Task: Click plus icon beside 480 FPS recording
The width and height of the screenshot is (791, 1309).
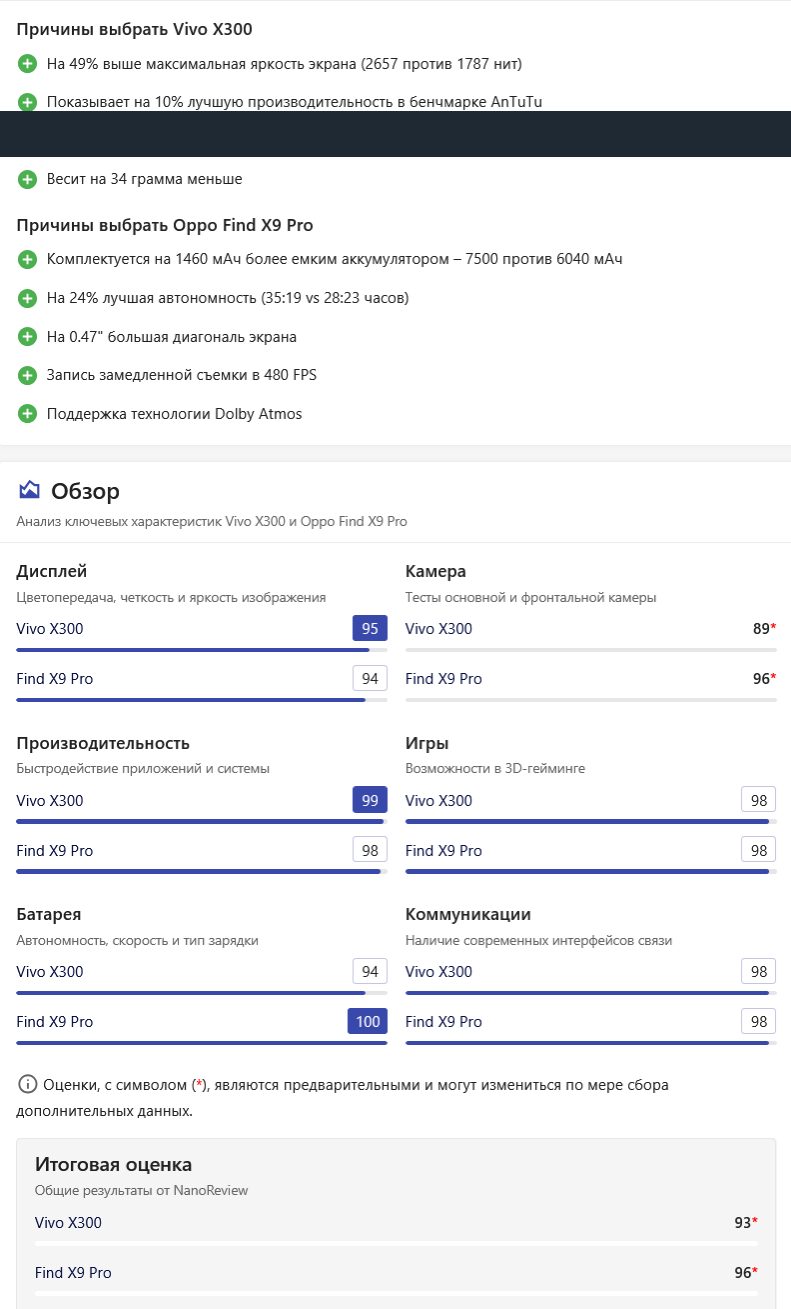Action: pyautogui.click(x=27, y=375)
